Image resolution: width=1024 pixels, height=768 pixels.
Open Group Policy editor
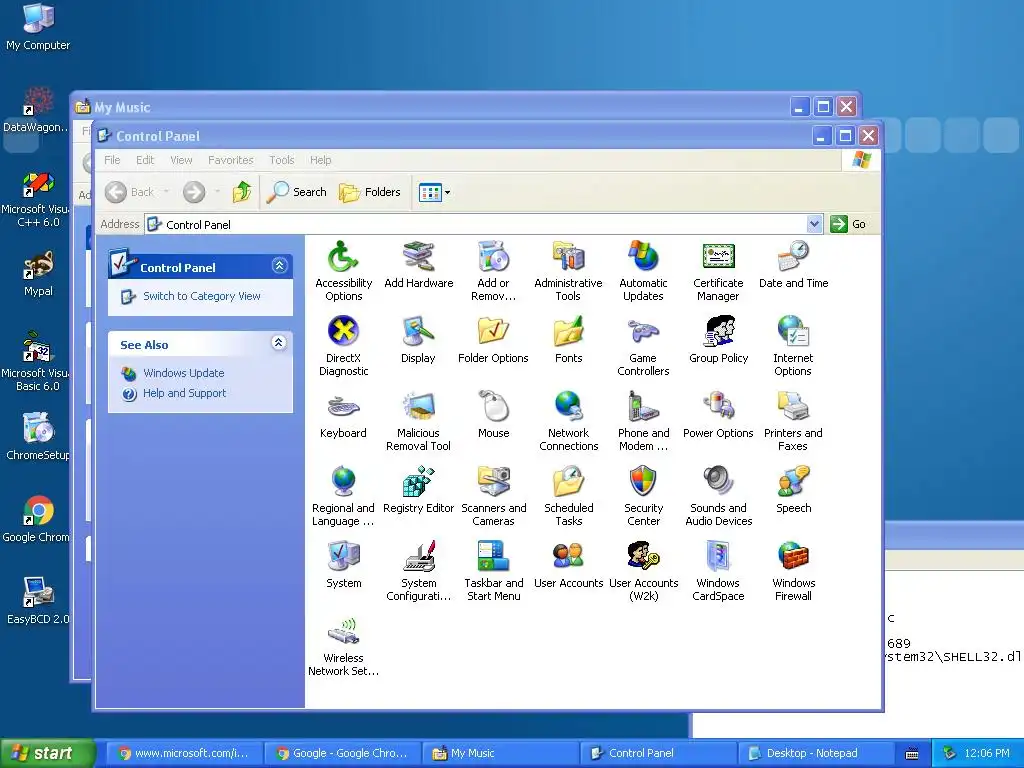coord(718,340)
